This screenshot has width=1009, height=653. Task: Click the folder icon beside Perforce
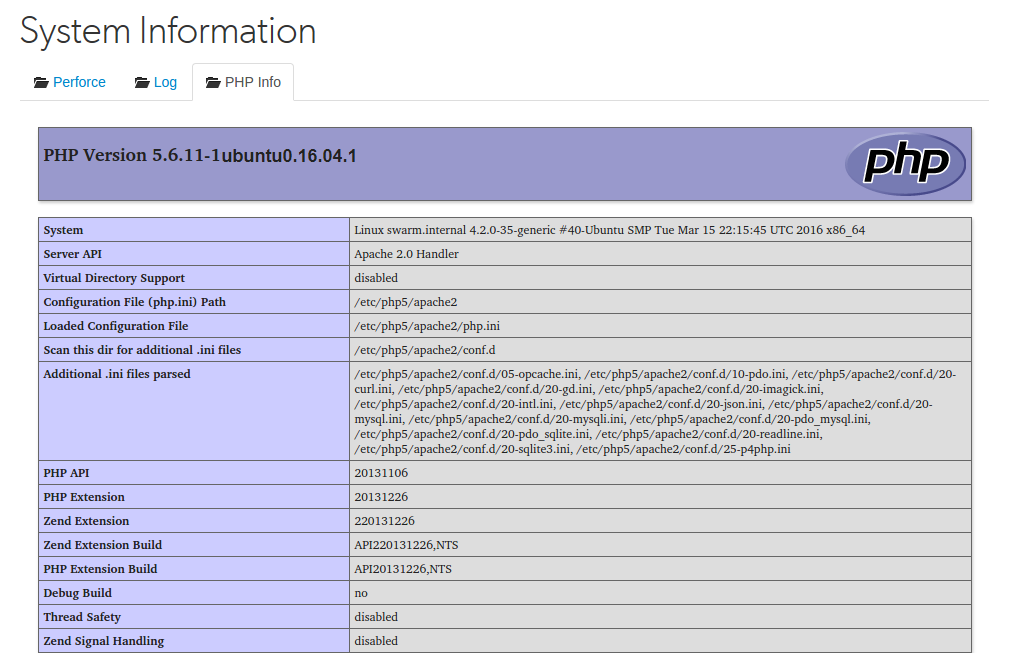pos(41,82)
